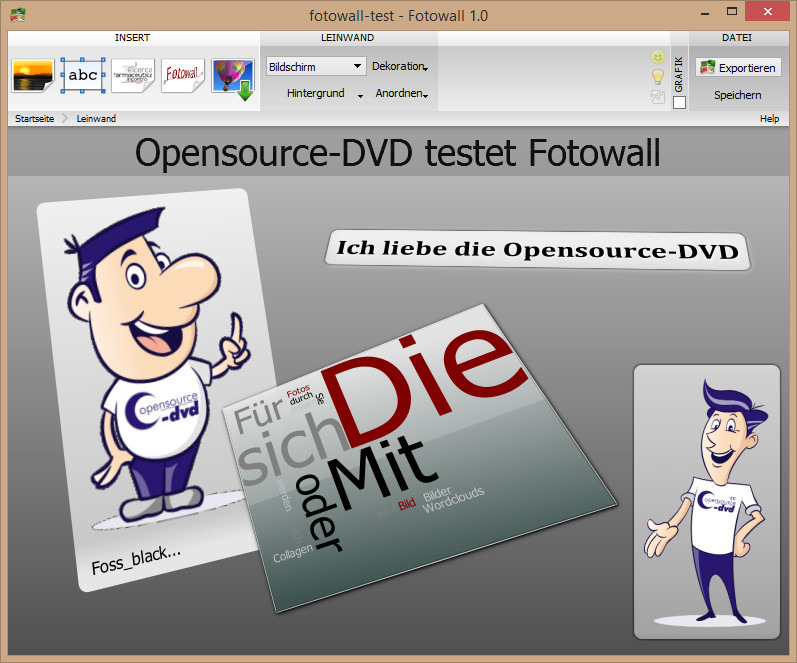Click the Exportieren button
The width and height of the screenshot is (797, 663).
point(738,68)
